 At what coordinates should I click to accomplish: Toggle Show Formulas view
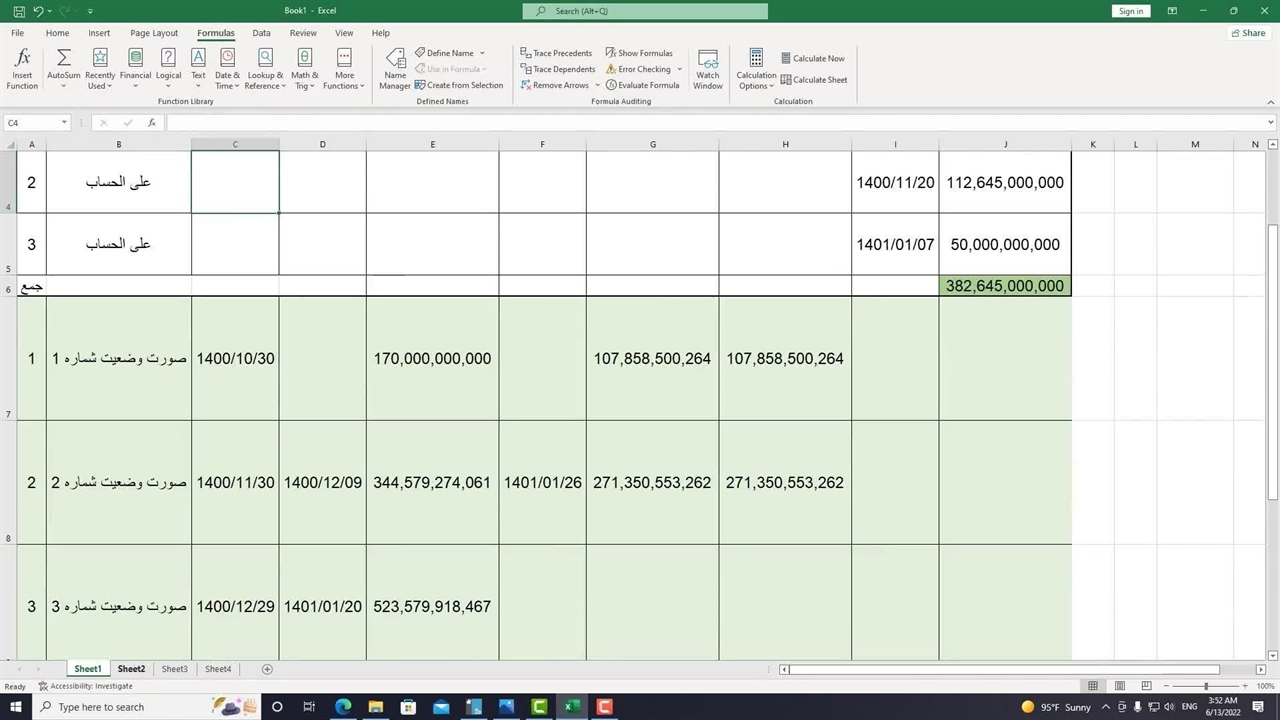pos(639,53)
